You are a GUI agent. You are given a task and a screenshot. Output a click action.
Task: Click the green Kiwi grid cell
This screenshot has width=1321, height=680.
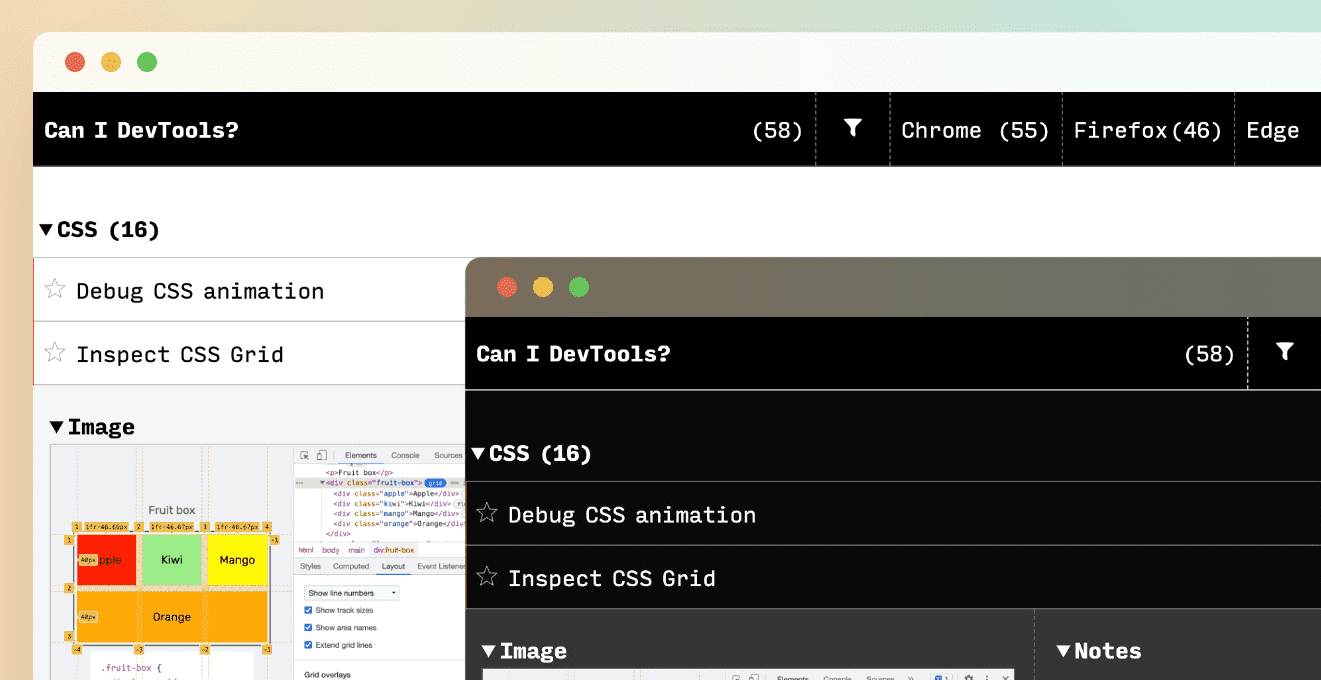pyautogui.click(x=172, y=560)
